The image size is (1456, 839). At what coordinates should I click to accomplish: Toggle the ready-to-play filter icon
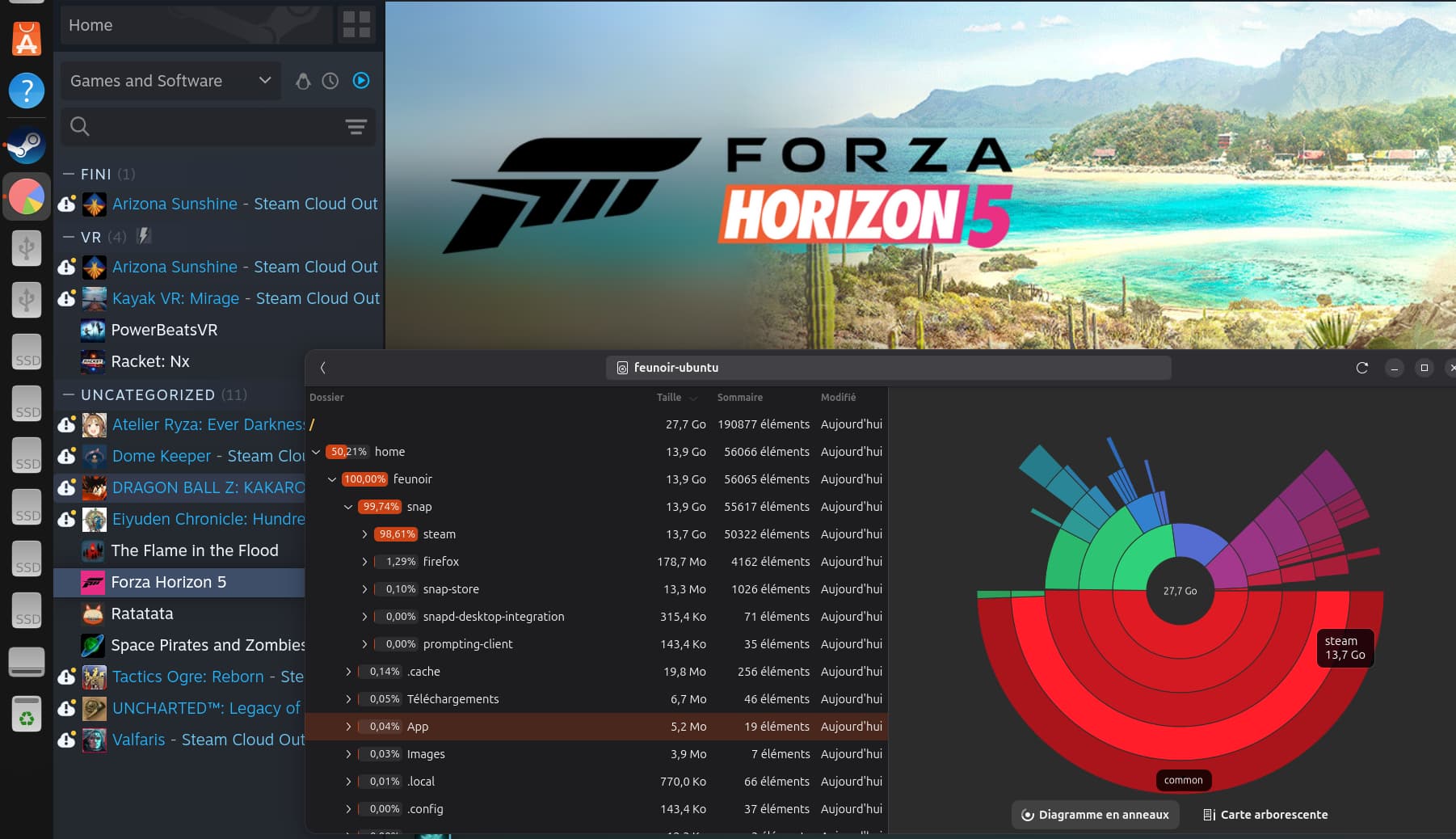coord(361,81)
